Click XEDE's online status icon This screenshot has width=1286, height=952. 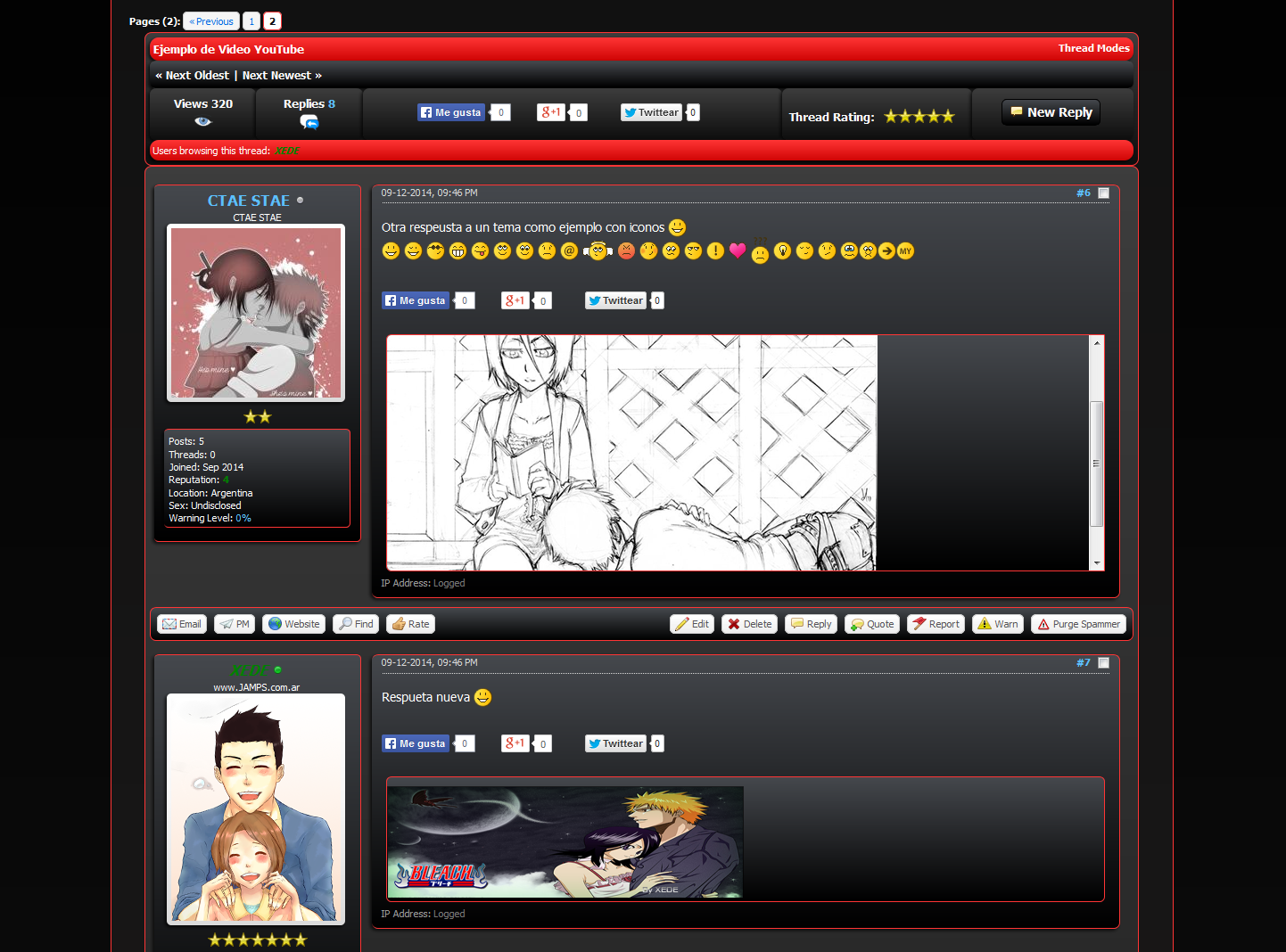click(278, 669)
